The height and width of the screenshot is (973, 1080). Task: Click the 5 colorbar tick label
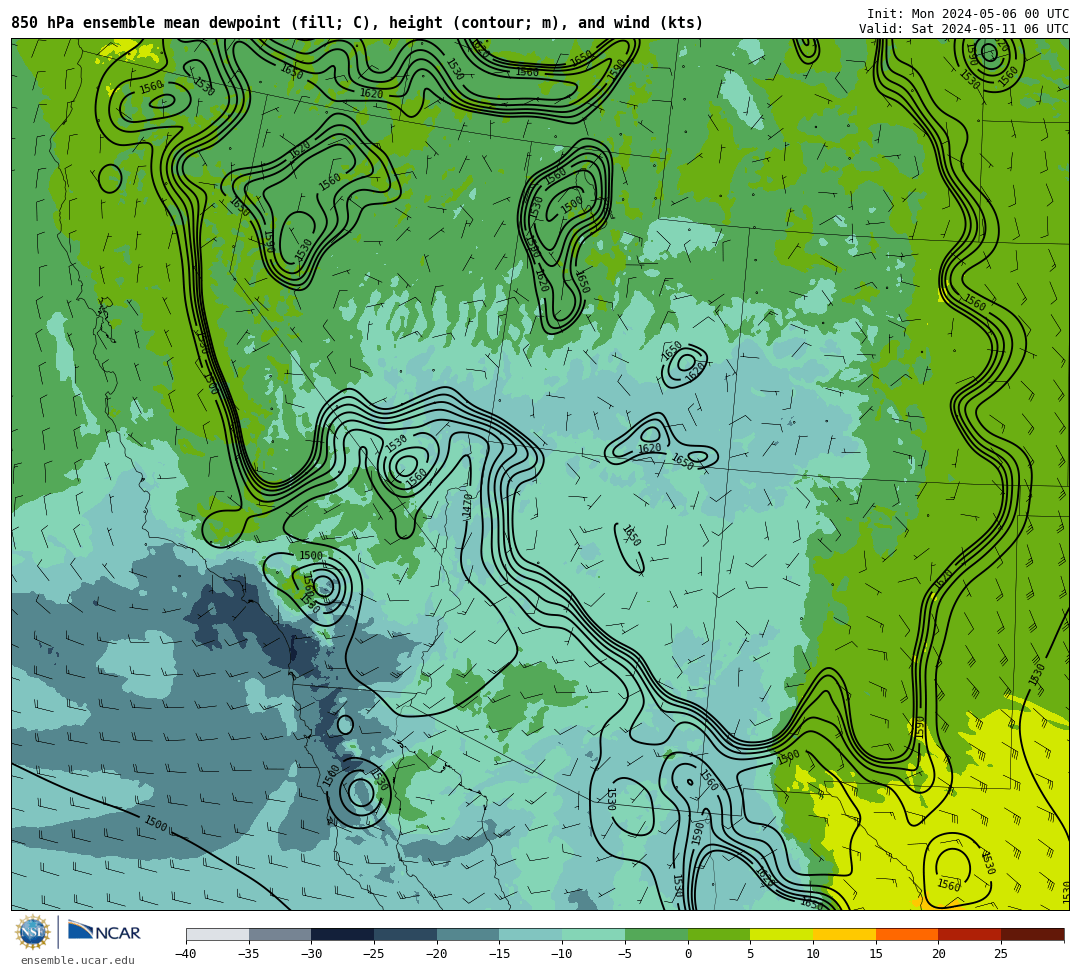pyautogui.click(x=750, y=954)
